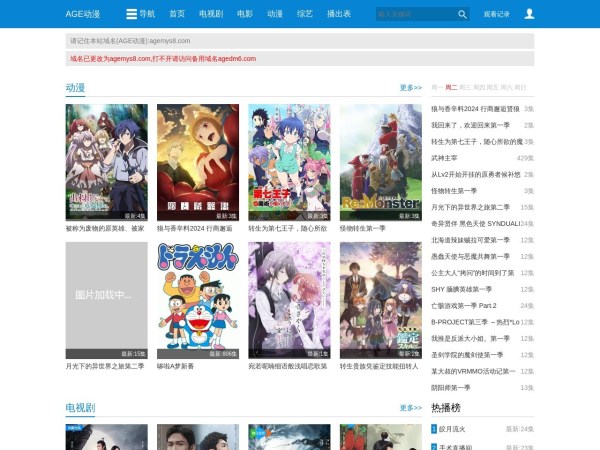
Task: Click the red domain-change notice link
Action: [163, 59]
